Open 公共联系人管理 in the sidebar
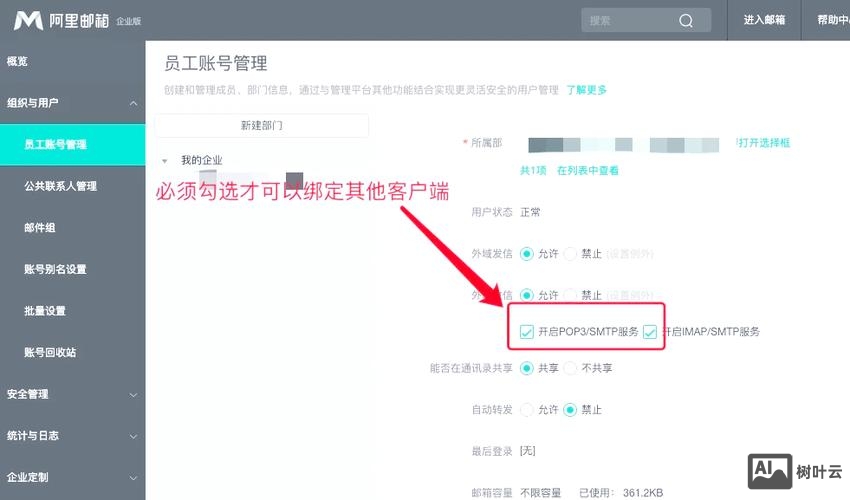 61,186
